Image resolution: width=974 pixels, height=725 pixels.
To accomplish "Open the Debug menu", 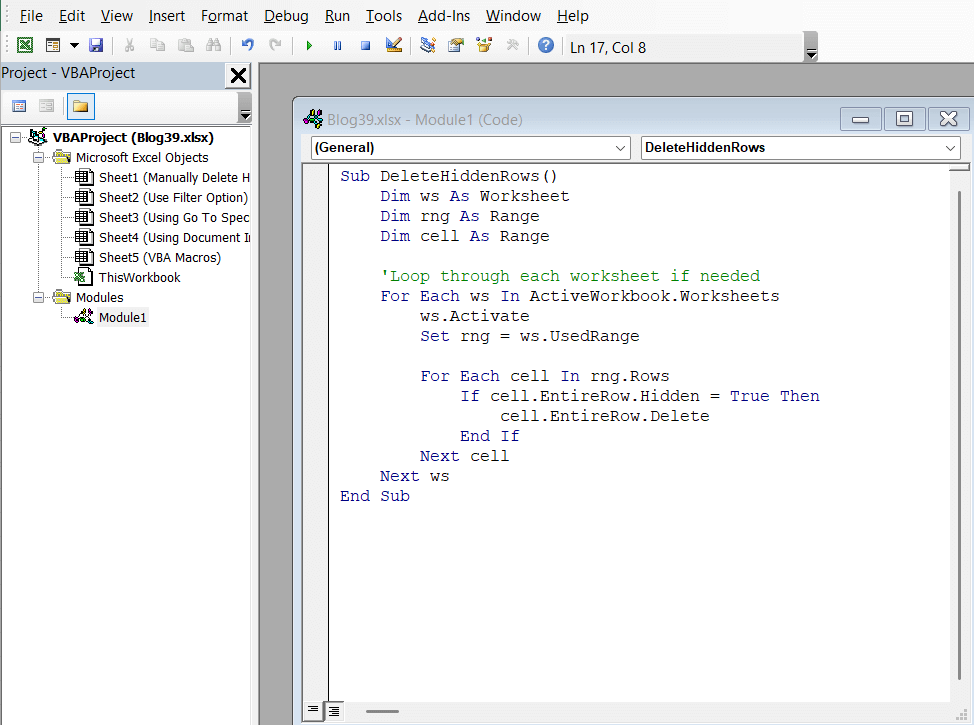I will (285, 15).
